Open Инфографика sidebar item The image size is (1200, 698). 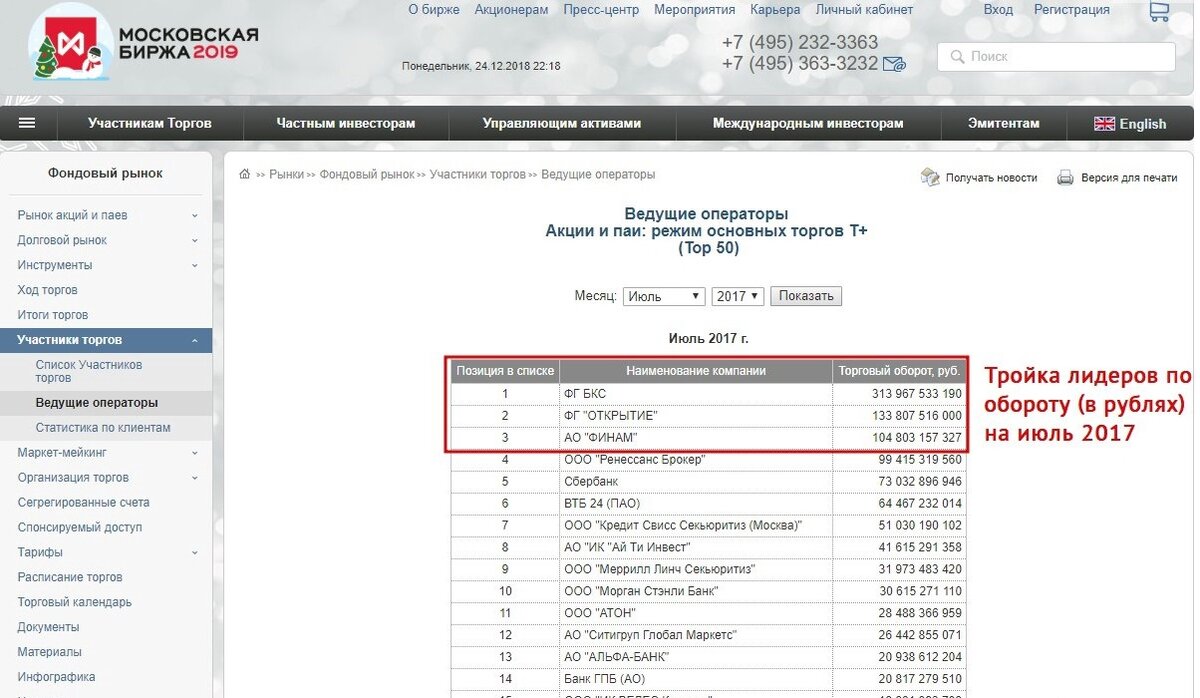coord(56,677)
